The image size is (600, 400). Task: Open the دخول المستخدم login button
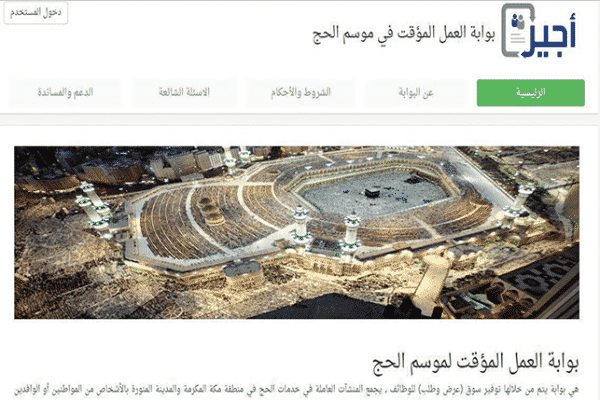tap(36, 13)
